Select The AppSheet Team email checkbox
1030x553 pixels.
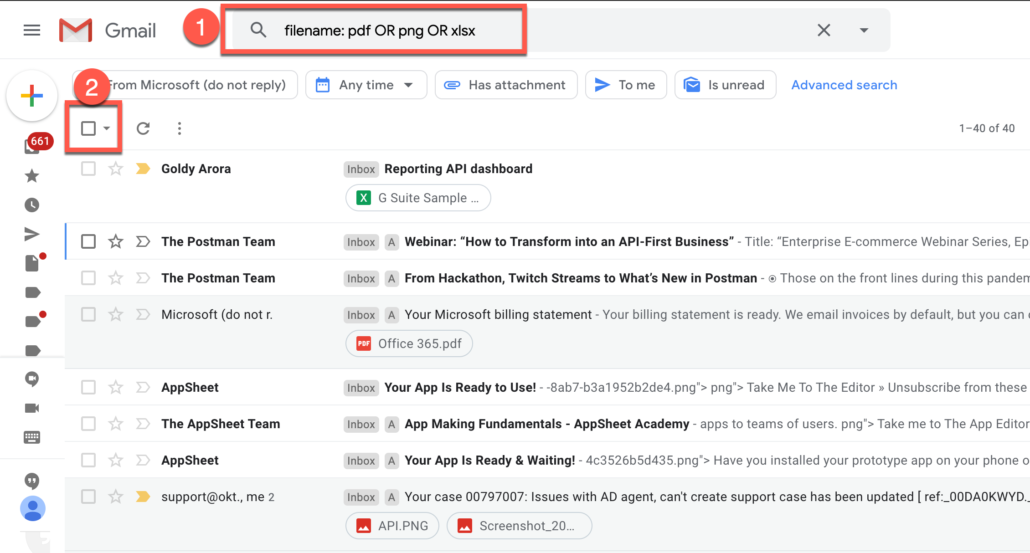pyautogui.click(x=88, y=424)
